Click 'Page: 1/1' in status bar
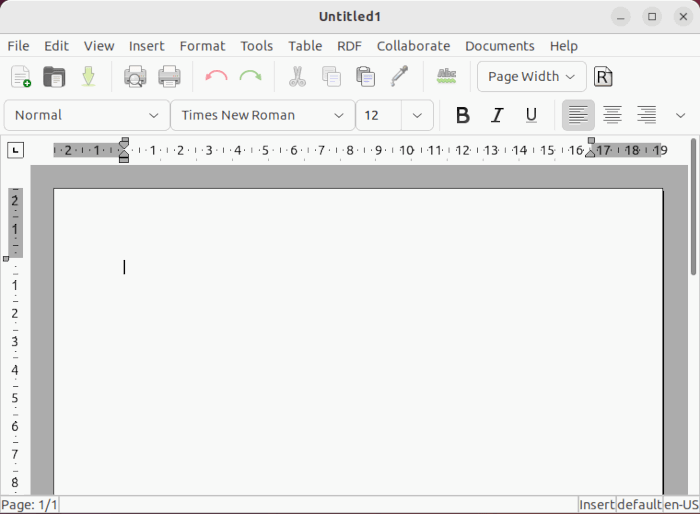The image size is (700, 514). [x=29, y=505]
